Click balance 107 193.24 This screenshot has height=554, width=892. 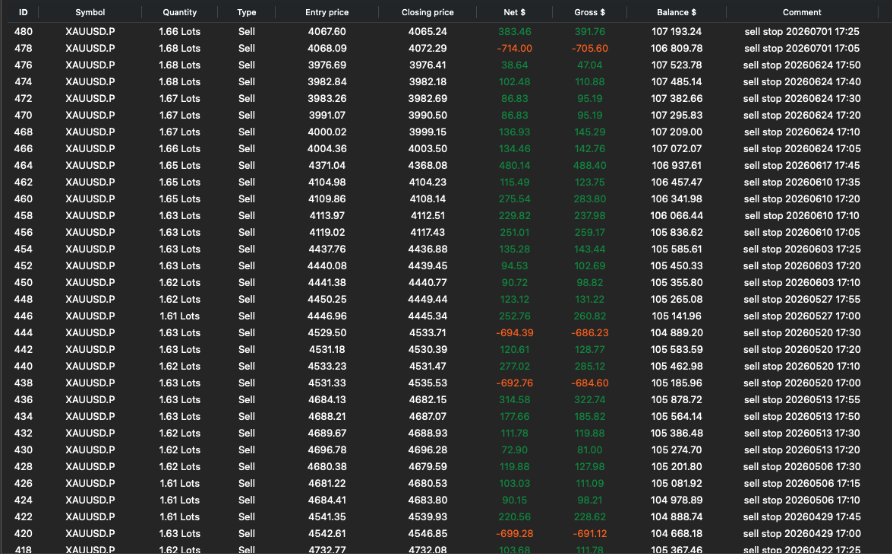(x=676, y=32)
